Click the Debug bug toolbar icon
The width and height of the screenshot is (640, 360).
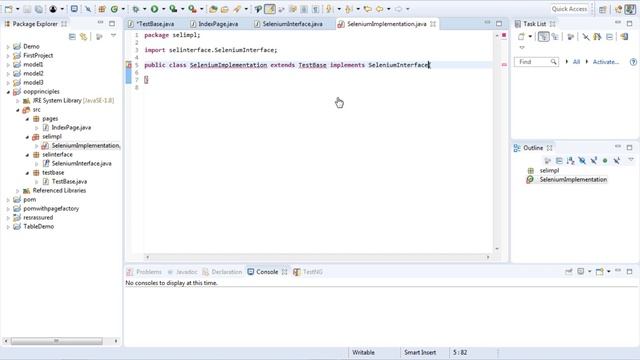pyautogui.click(x=136, y=9)
